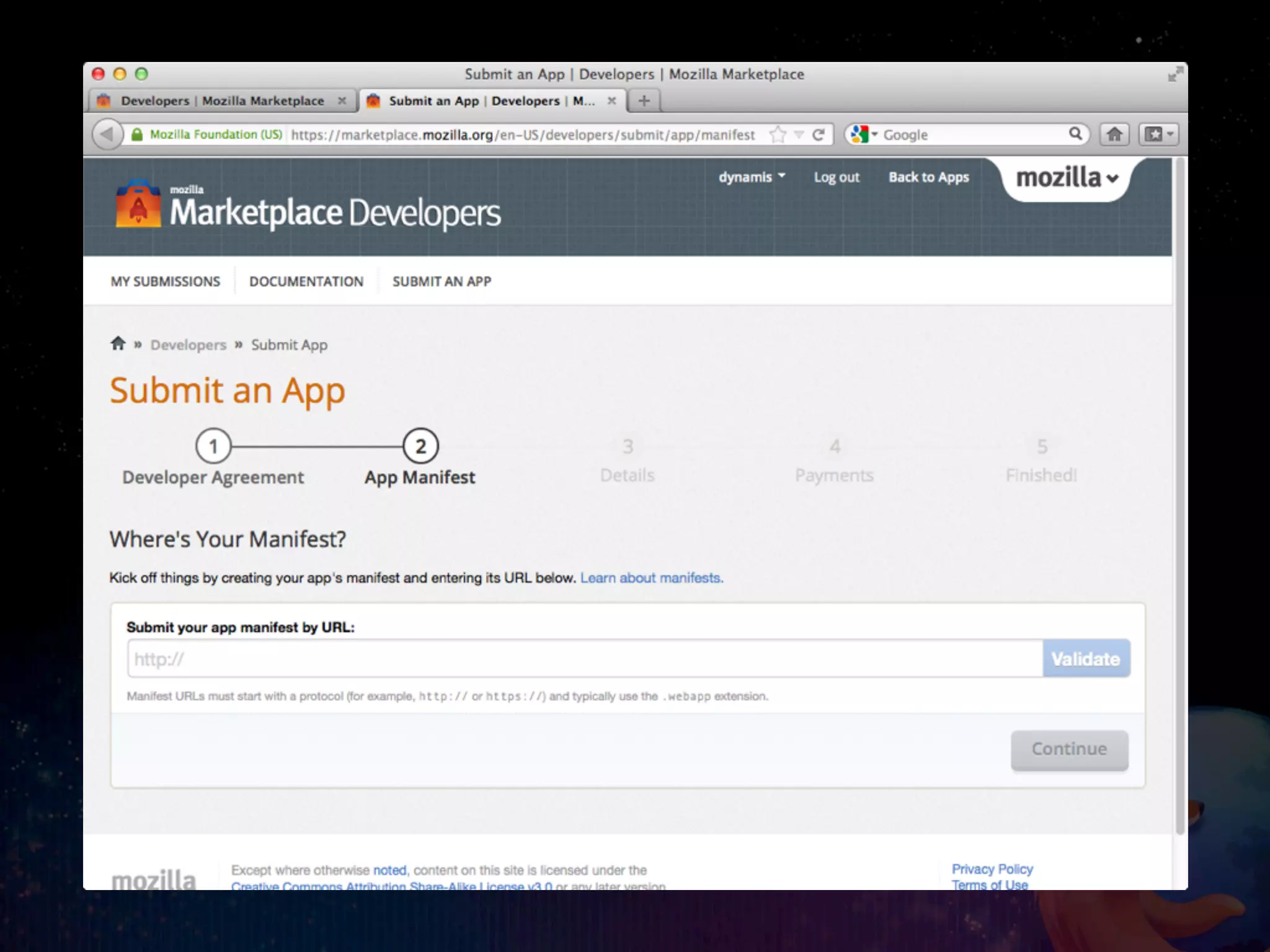Expand the mozilla tab dropdown

pos(1067,178)
